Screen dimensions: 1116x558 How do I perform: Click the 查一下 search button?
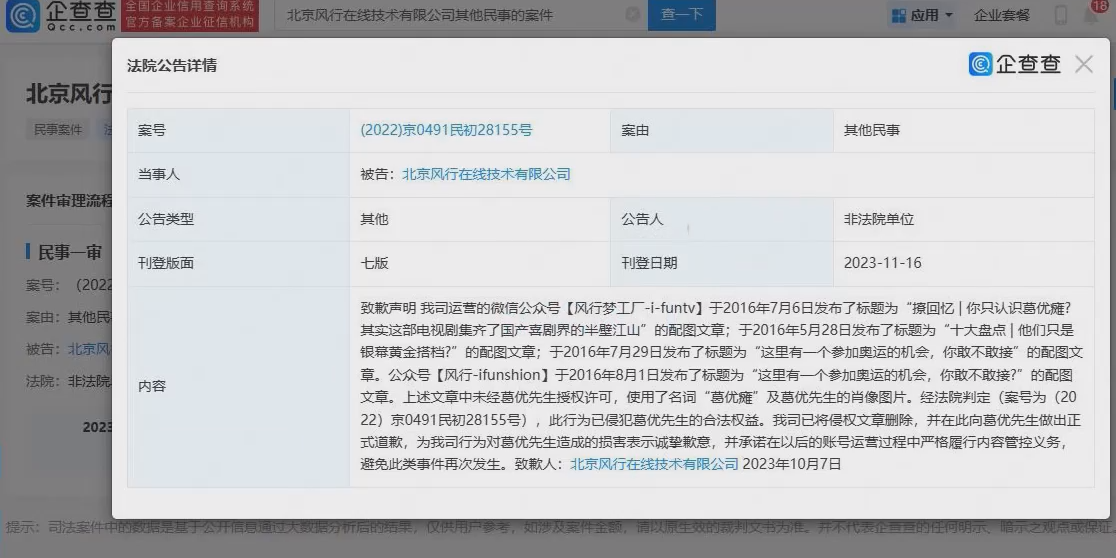682,15
